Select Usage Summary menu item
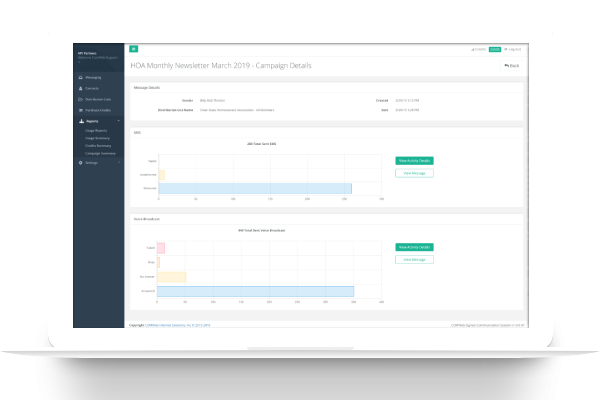 (x=97, y=138)
